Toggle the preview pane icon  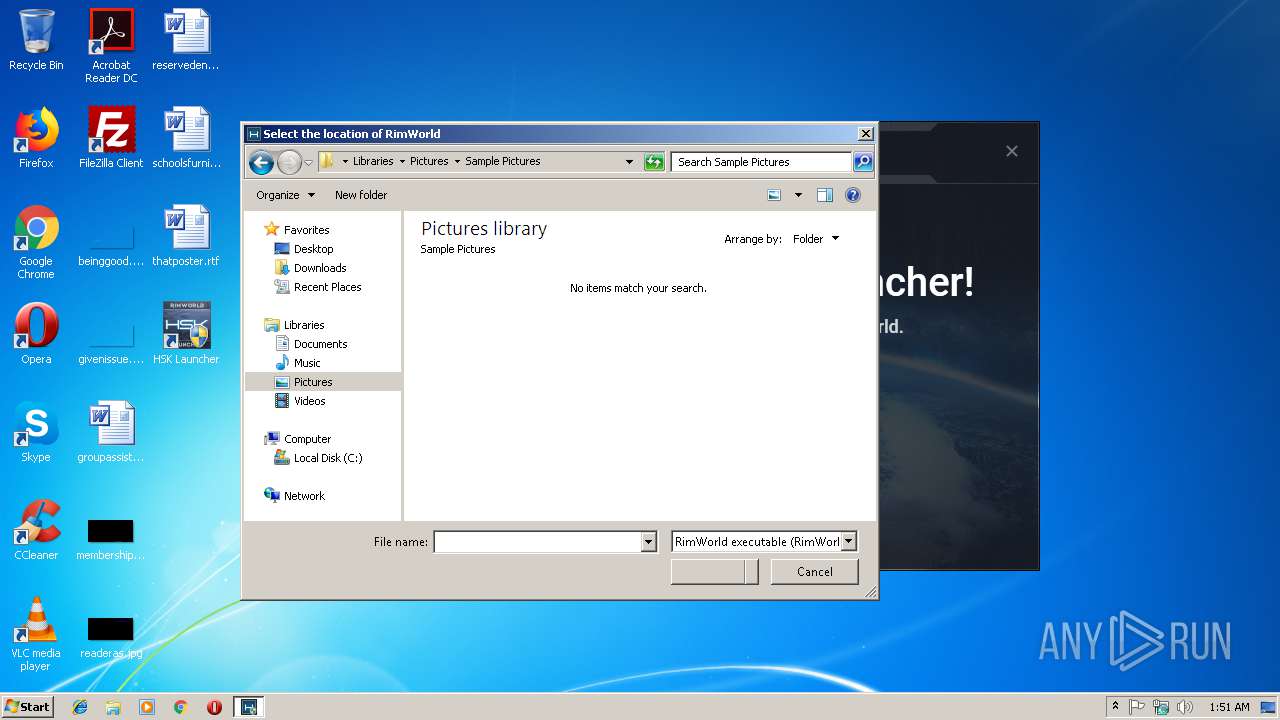click(x=825, y=195)
